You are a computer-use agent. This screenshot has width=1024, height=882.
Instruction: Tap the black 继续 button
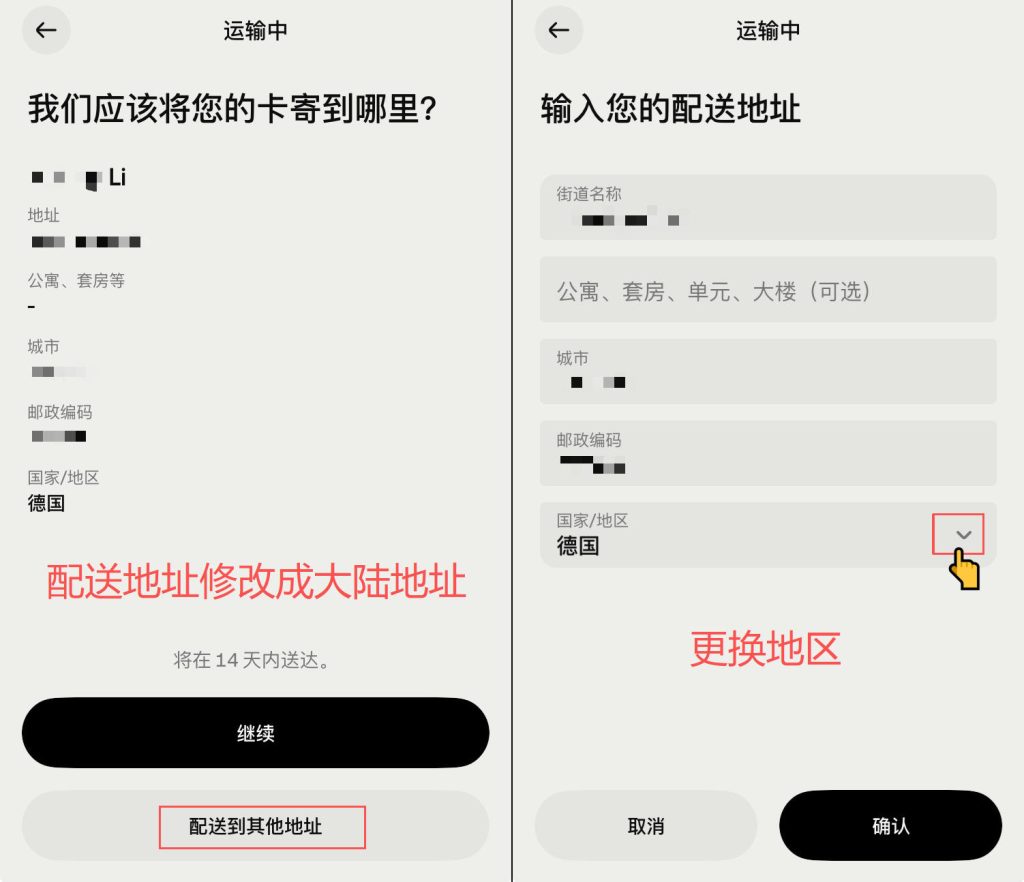(x=255, y=732)
